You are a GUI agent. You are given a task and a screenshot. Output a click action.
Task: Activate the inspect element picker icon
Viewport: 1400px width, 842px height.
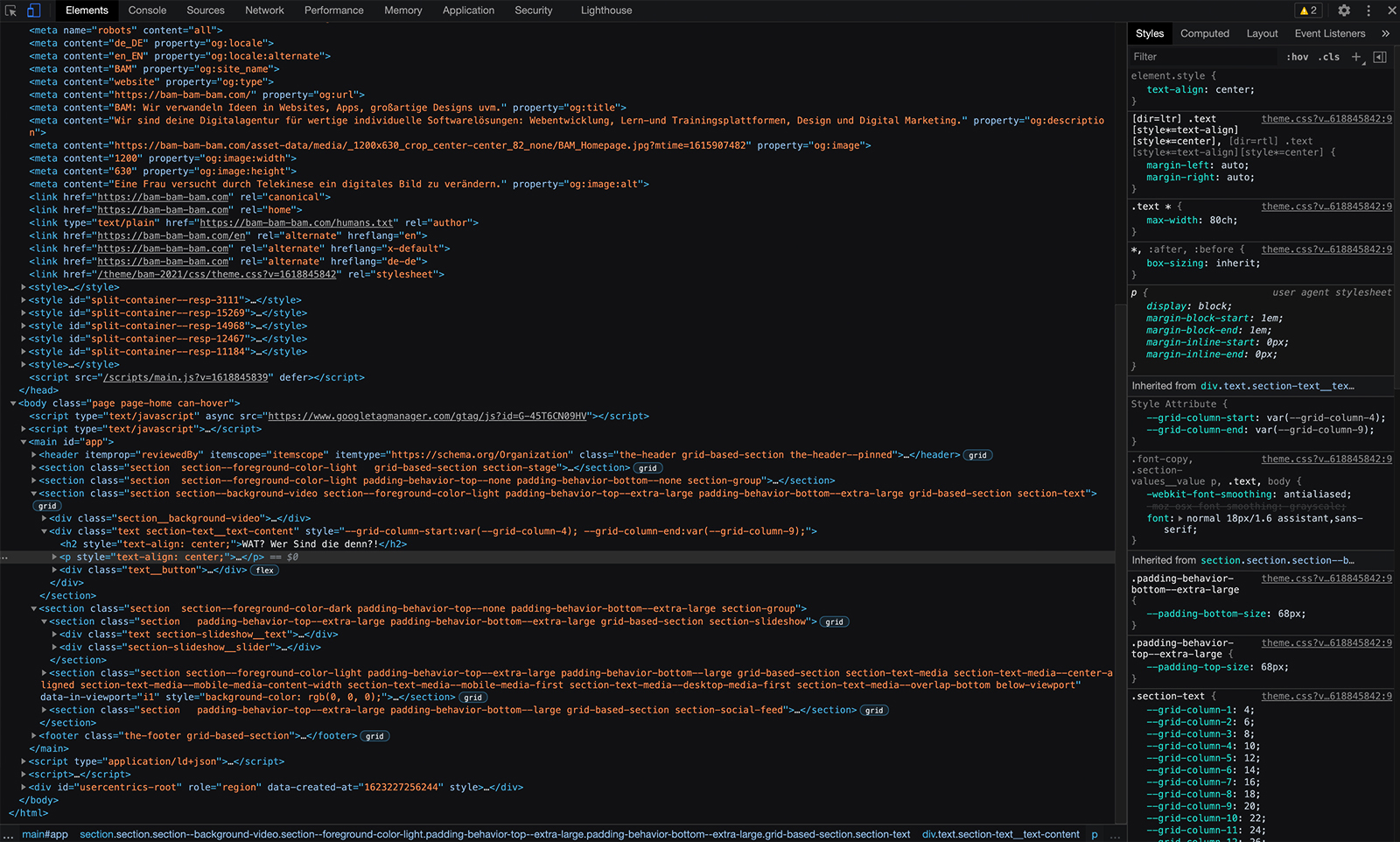11,11
